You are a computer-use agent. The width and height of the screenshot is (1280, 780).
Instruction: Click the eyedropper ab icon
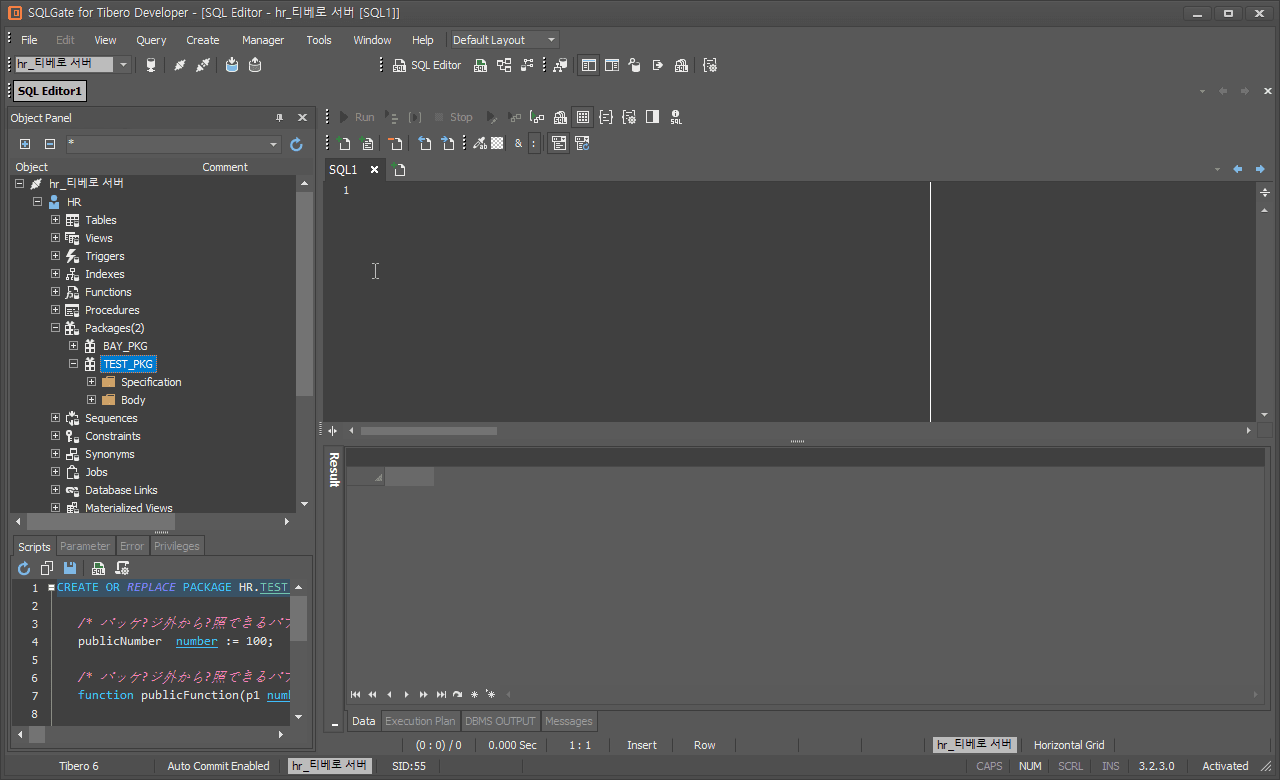[479, 143]
